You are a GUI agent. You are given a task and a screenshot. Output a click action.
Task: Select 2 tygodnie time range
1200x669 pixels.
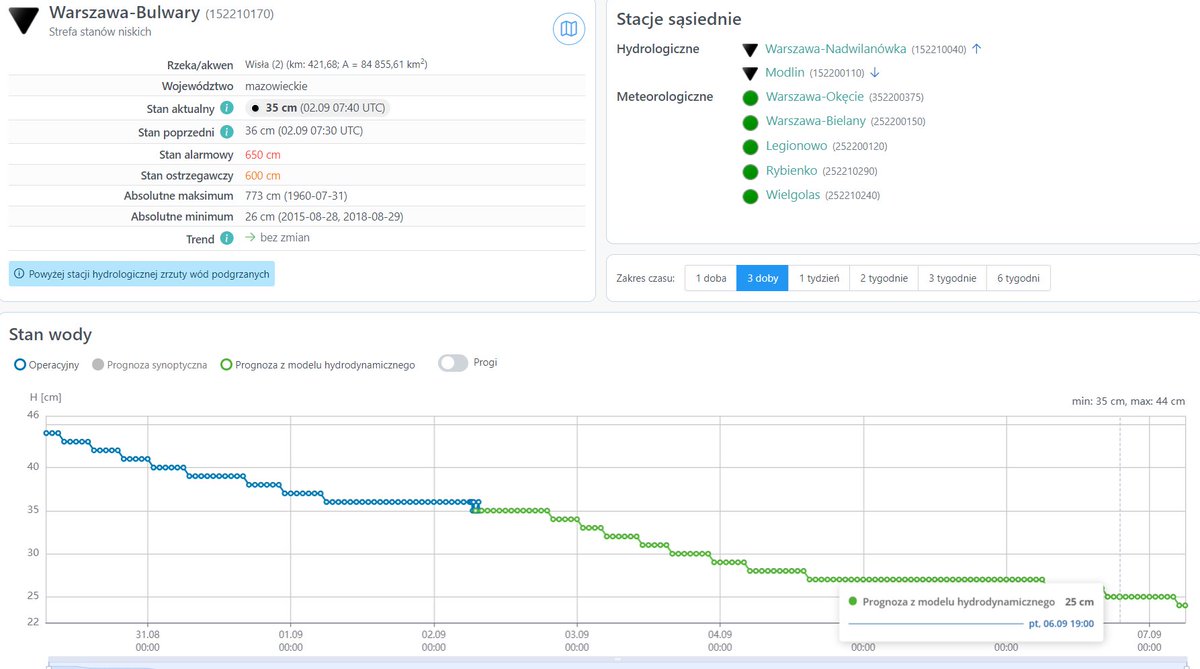884,278
